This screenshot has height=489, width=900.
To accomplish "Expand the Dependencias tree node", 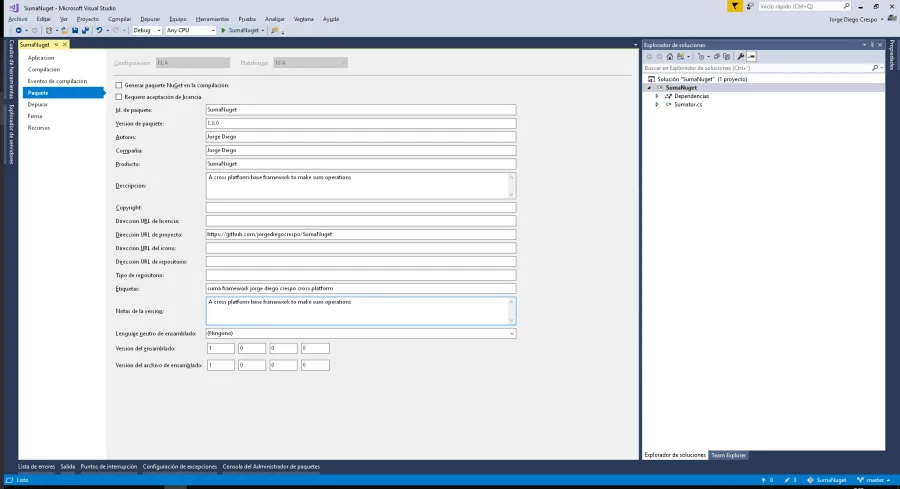I will click(657, 96).
